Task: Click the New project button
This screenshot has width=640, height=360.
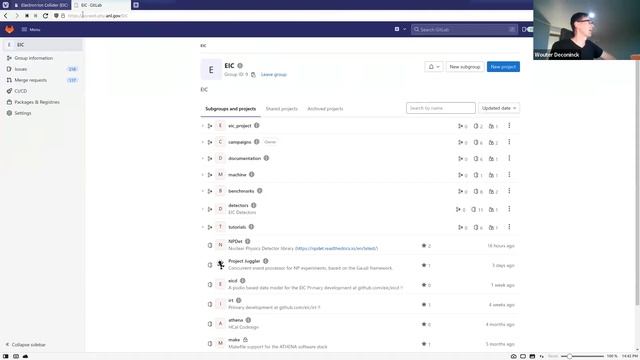Action: [x=503, y=67]
